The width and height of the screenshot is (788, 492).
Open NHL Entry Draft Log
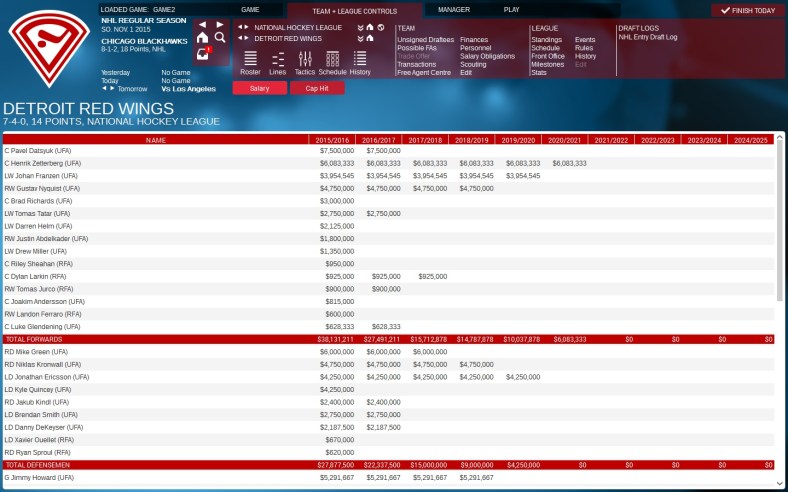647,37
